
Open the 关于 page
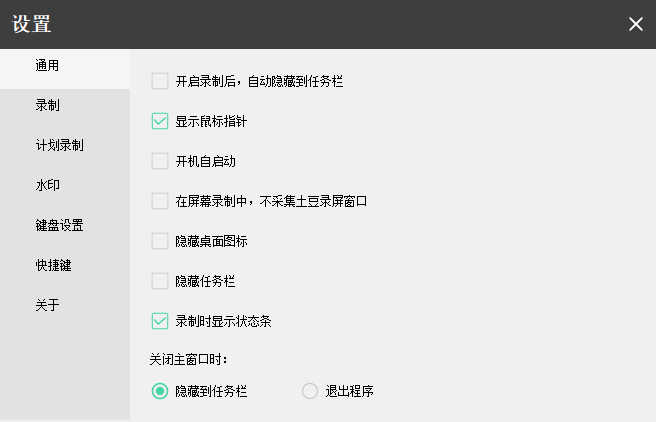[x=48, y=305]
